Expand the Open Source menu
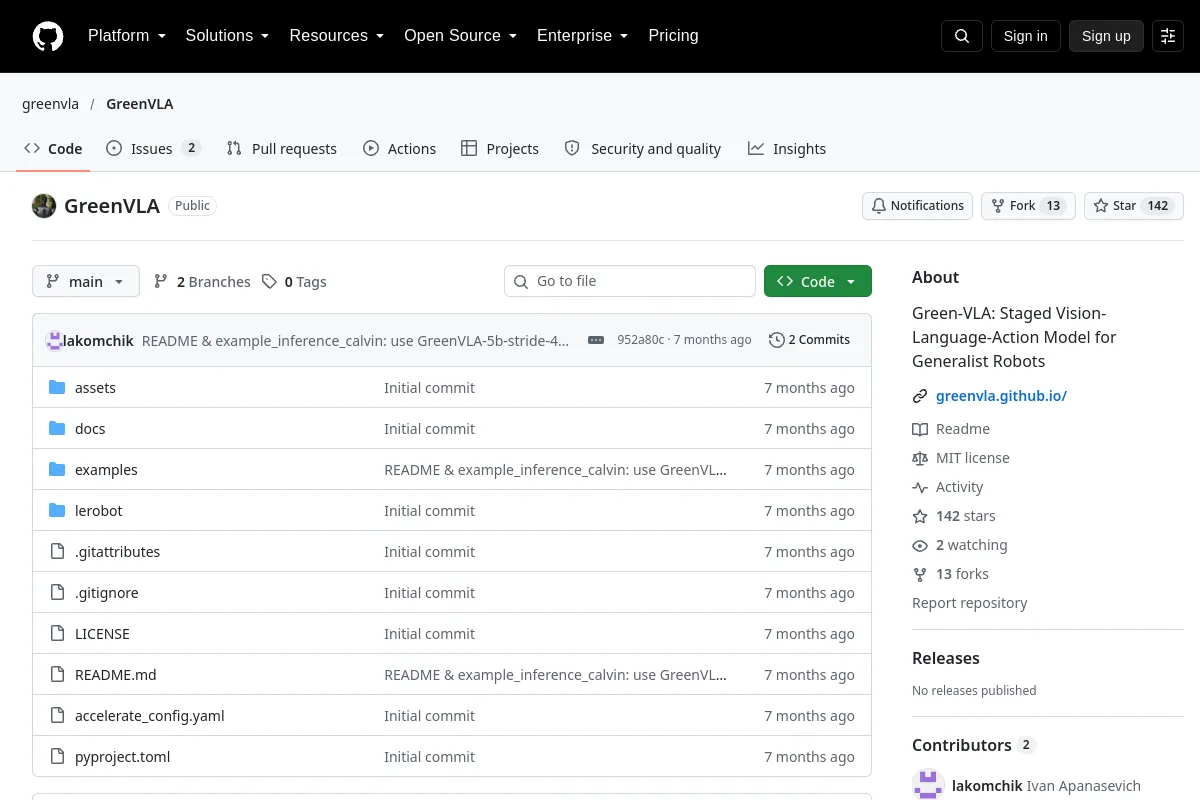 [x=460, y=36]
